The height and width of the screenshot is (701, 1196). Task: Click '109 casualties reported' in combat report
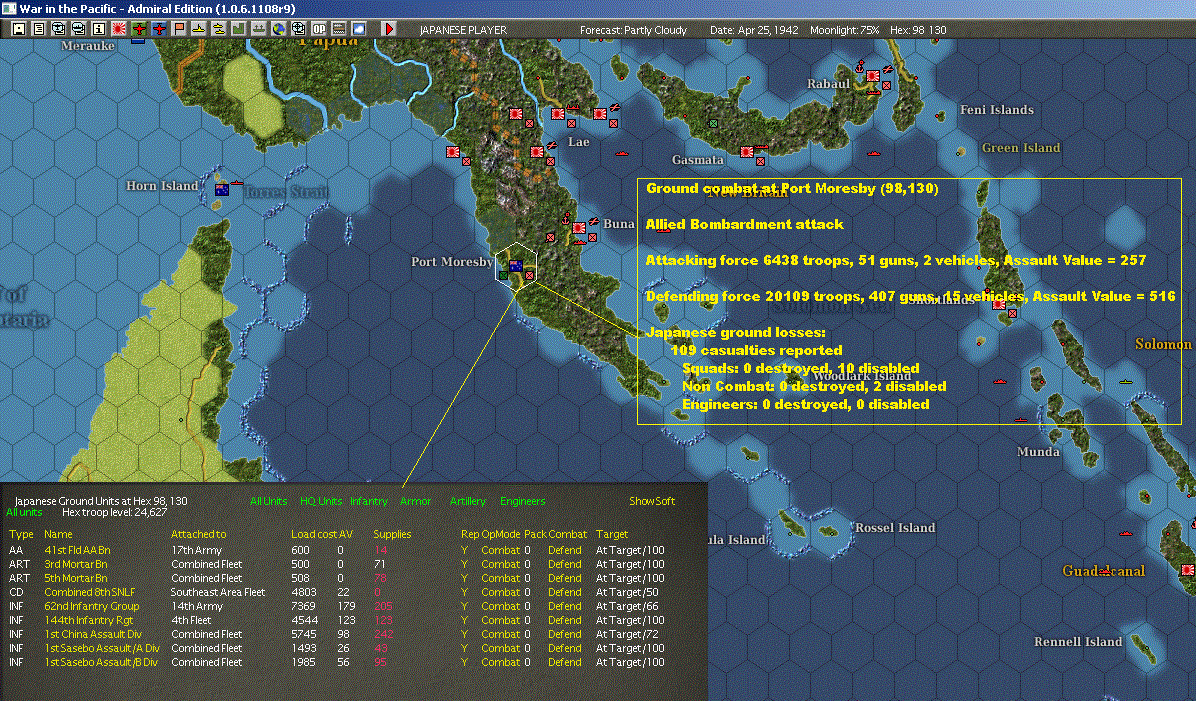(x=757, y=350)
